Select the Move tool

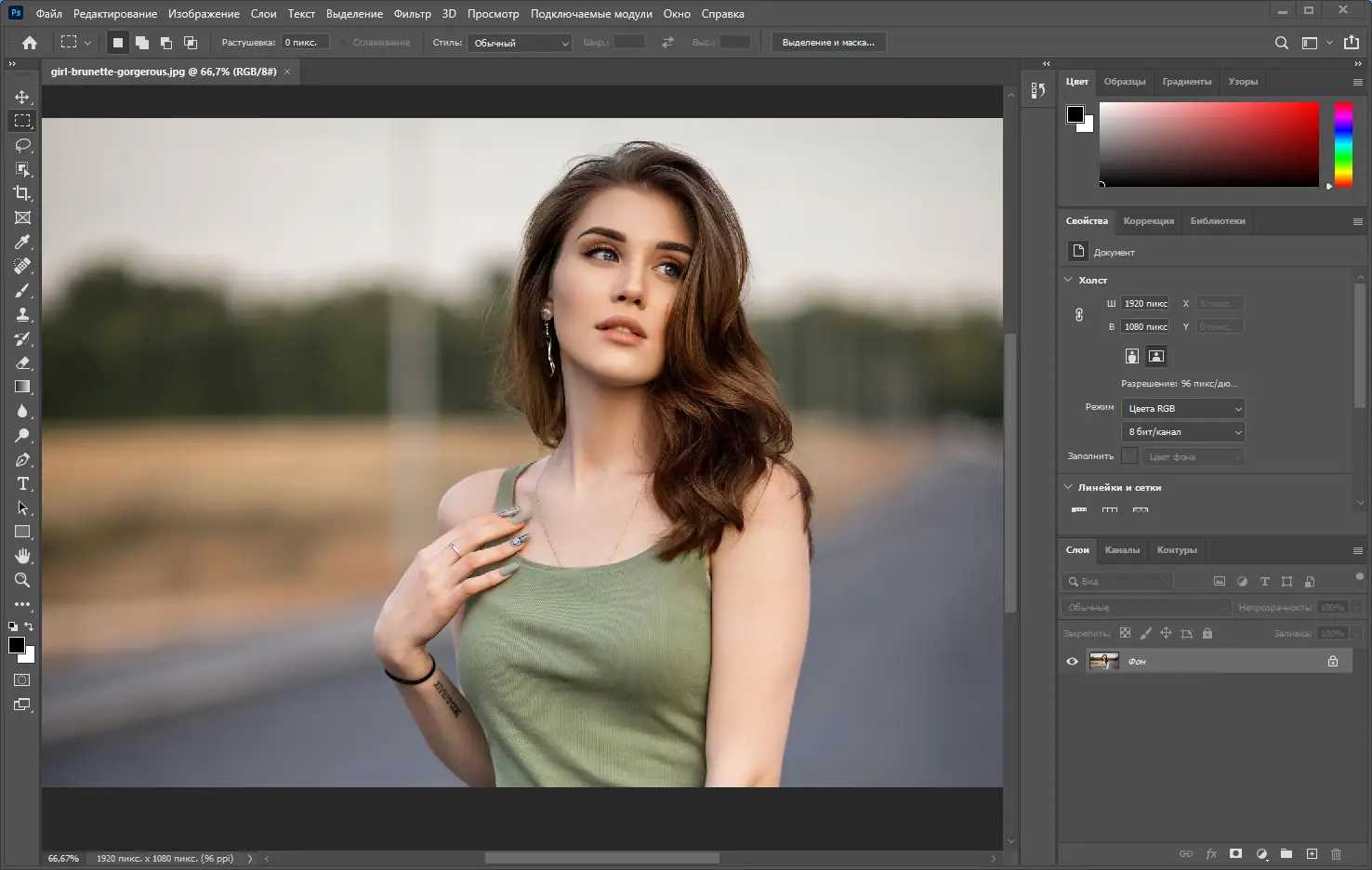point(22,97)
